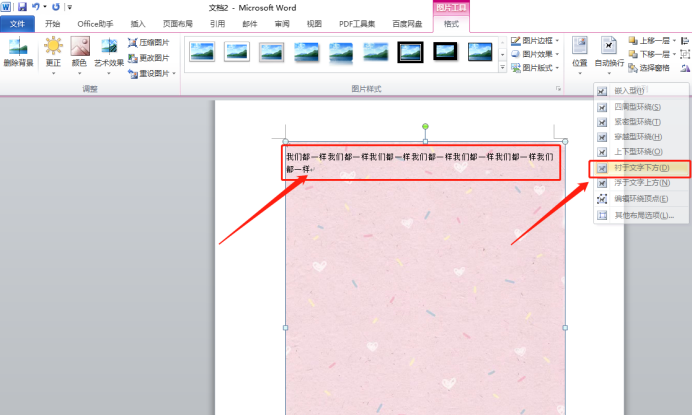
Task: Switch to the Office助手 tab
Action: 95,24
